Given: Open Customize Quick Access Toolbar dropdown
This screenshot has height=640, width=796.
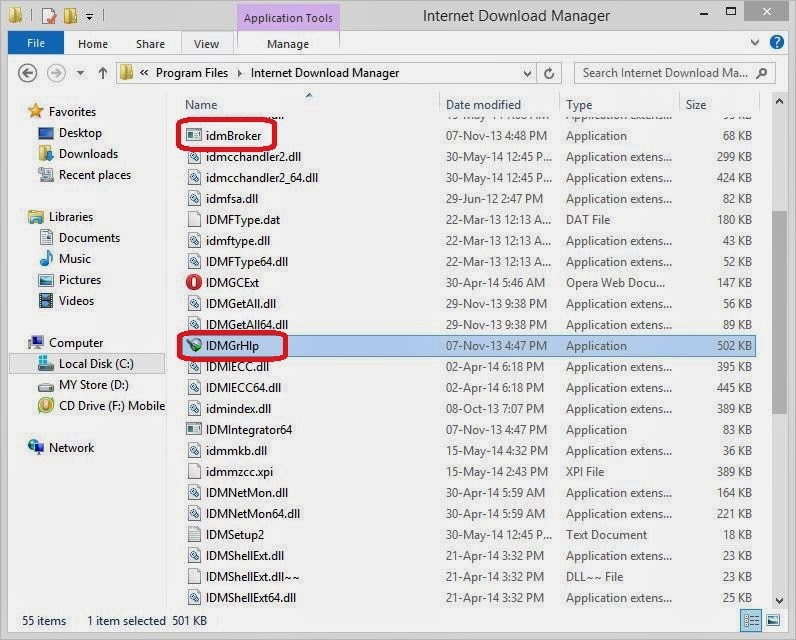Looking at the screenshot, I should coord(89,17).
